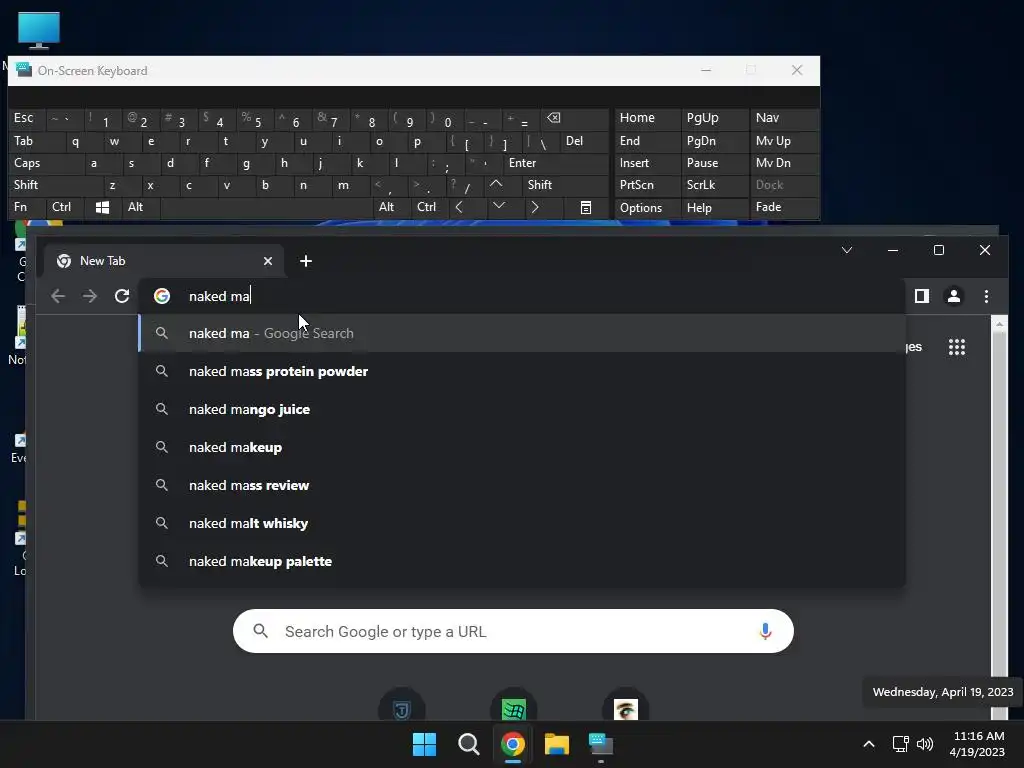Click the Enter key on On-Screen Keyboard
Viewport: 1024px width, 768px height.
[x=556, y=163]
